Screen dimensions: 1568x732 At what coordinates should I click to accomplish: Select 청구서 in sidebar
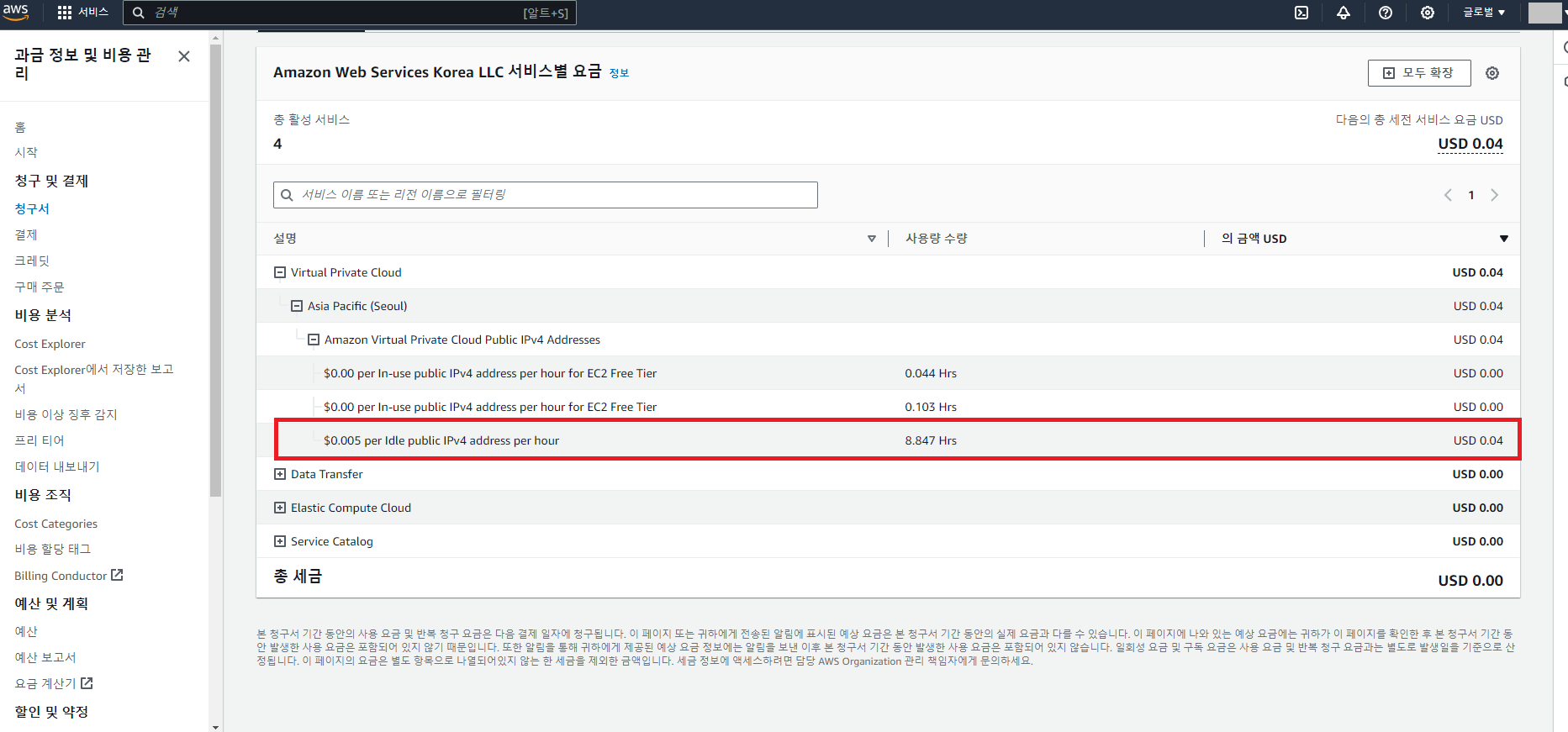(x=32, y=208)
